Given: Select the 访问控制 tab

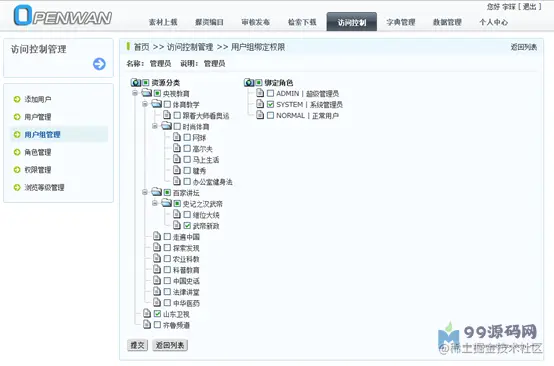Looking at the screenshot, I should click(x=352, y=22).
